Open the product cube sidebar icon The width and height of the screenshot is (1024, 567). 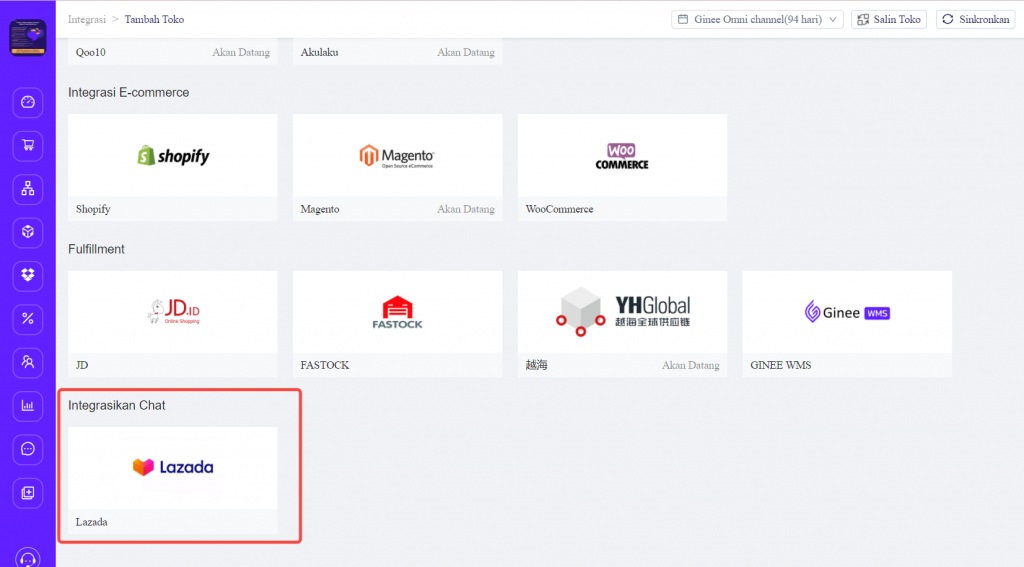click(27, 232)
